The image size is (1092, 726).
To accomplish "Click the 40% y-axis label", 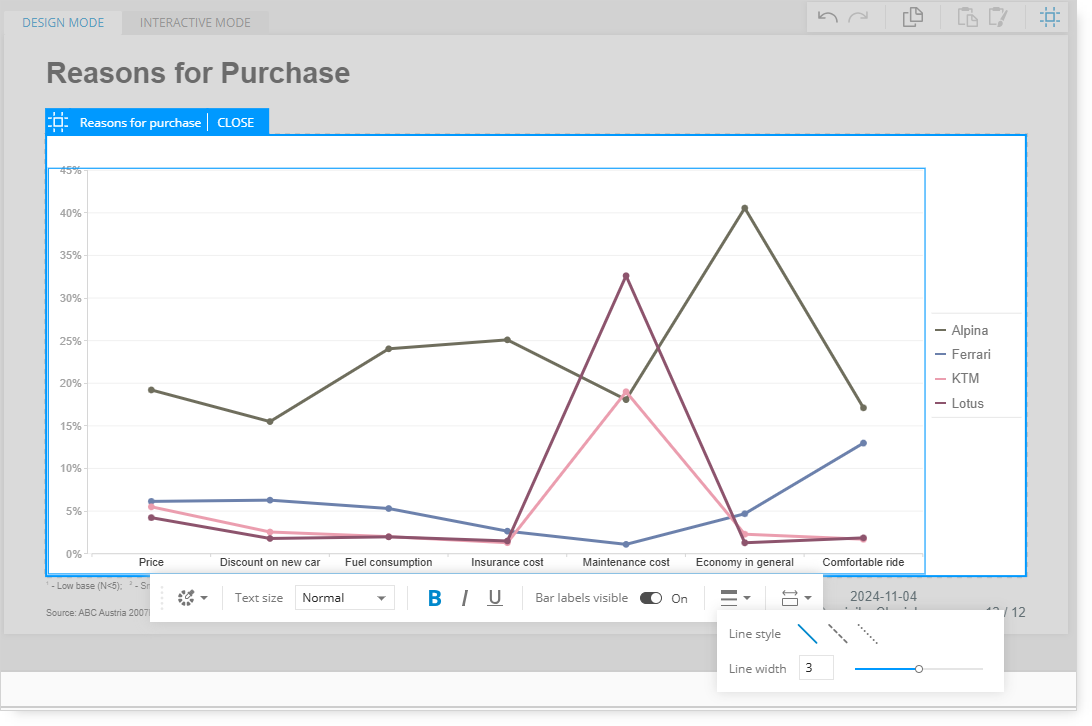I will [x=70, y=213].
